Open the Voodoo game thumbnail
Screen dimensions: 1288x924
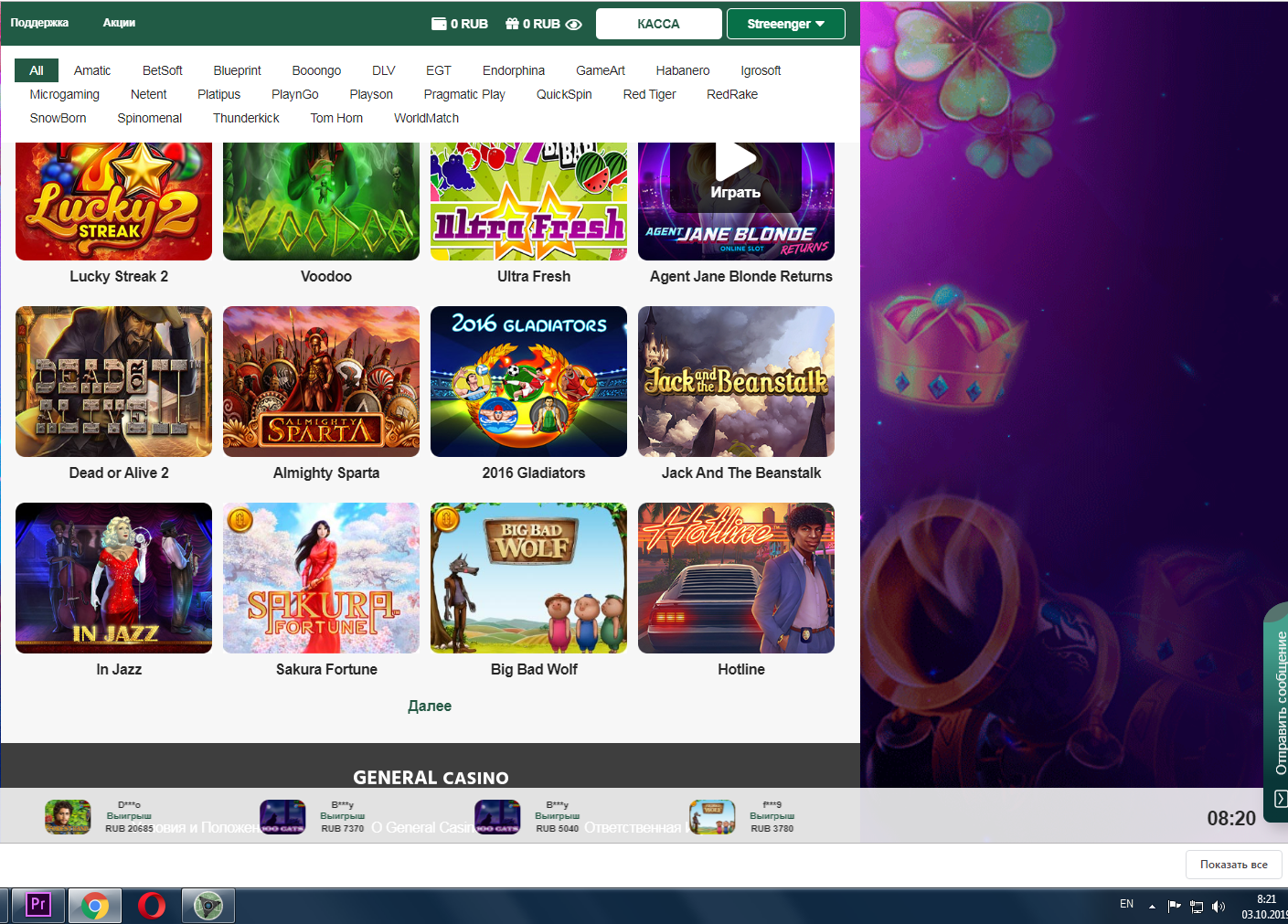click(321, 201)
